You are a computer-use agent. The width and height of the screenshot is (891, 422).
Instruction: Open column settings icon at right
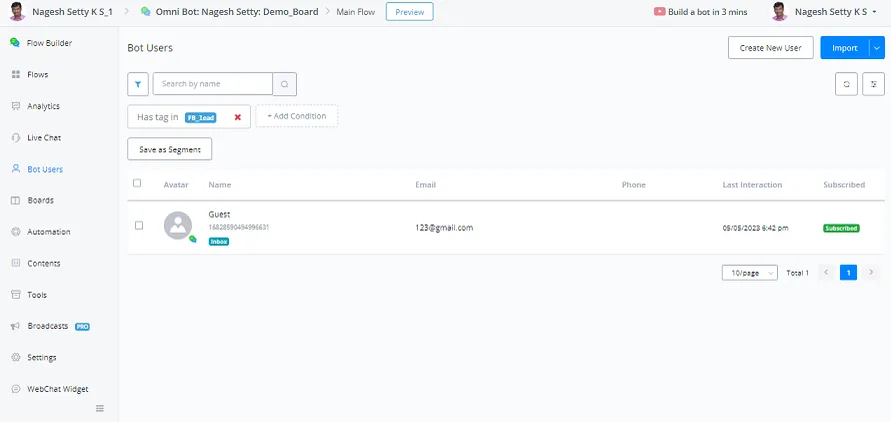click(x=873, y=84)
